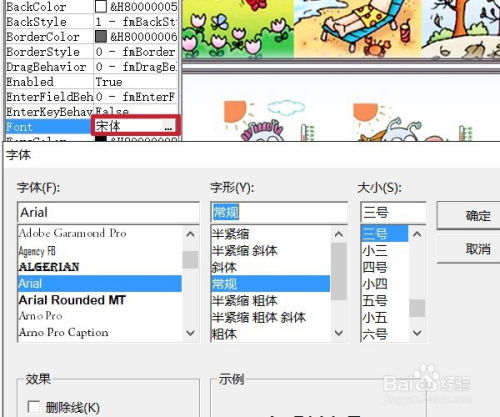Click style list scroll down arrow
Image resolution: width=500 pixels, height=417 pixels.
pos(339,332)
